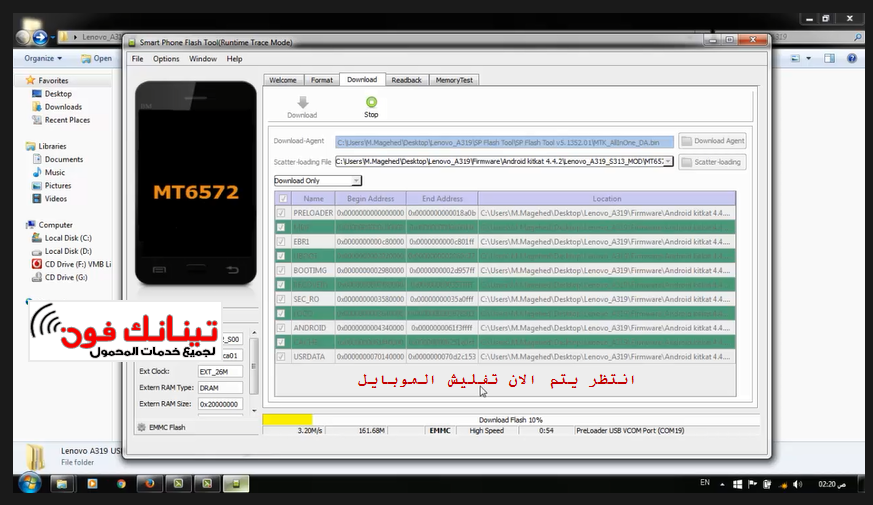Viewport: 873px width, 505px height.
Task: Open the Windows Start orb
Action: click(30, 483)
